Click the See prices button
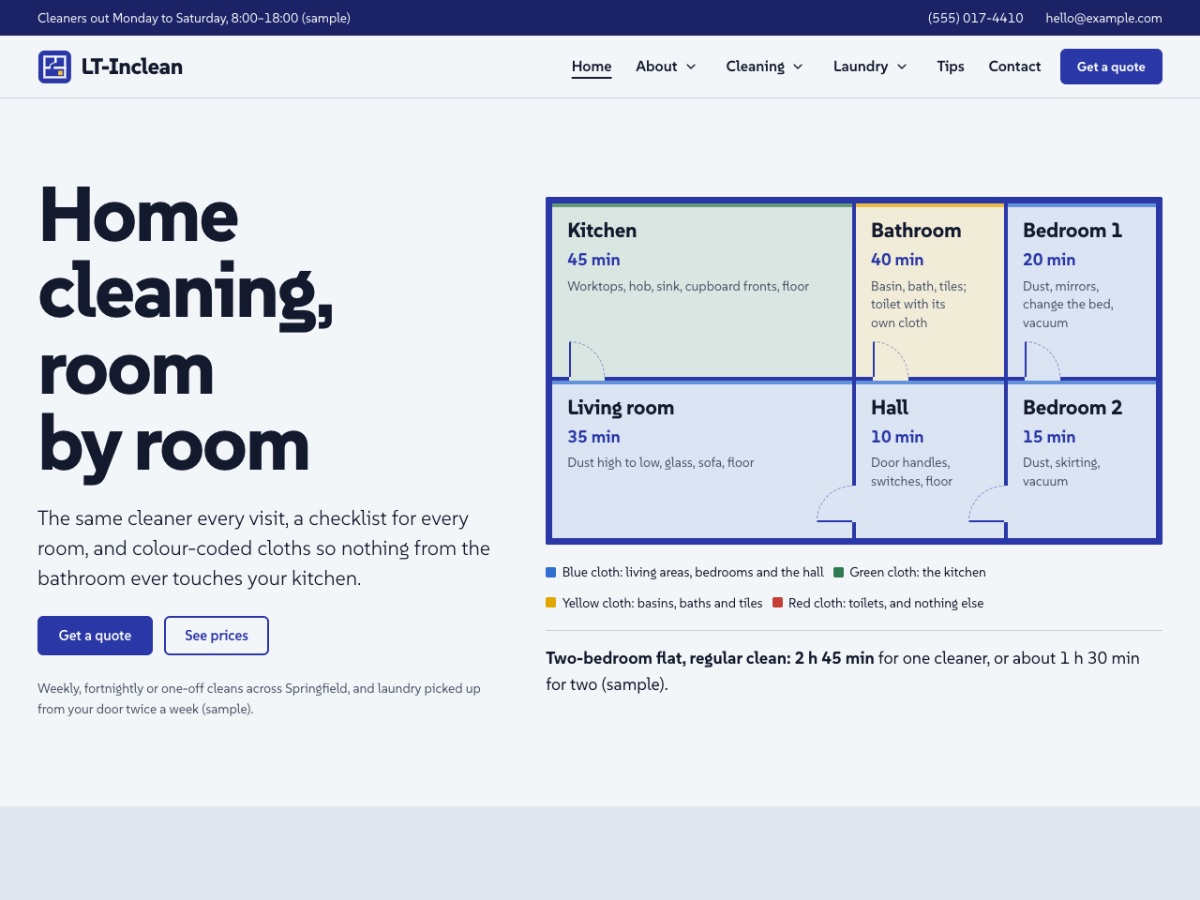Viewport: 1200px width, 900px height. [216, 636]
